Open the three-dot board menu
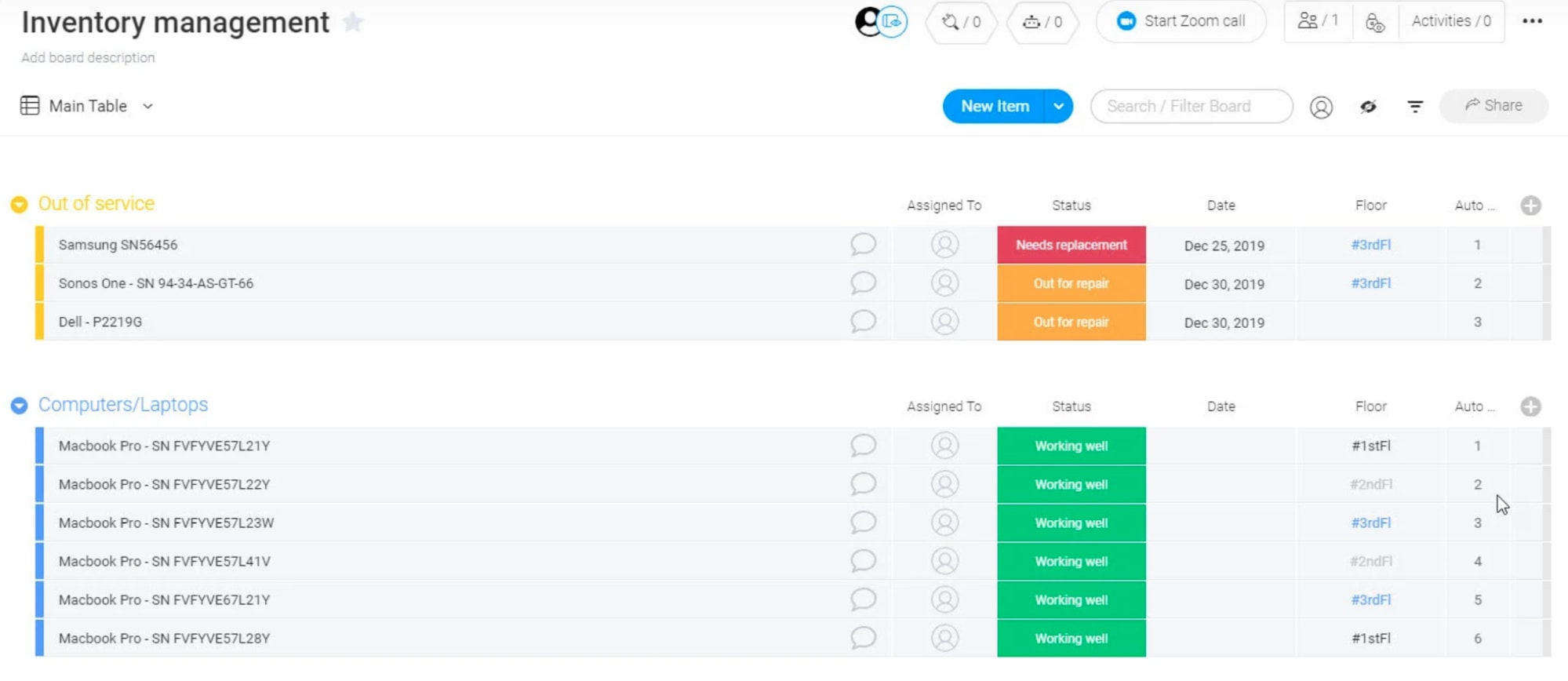Viewport: 1568px width, 681px height. coord(1532,21)
